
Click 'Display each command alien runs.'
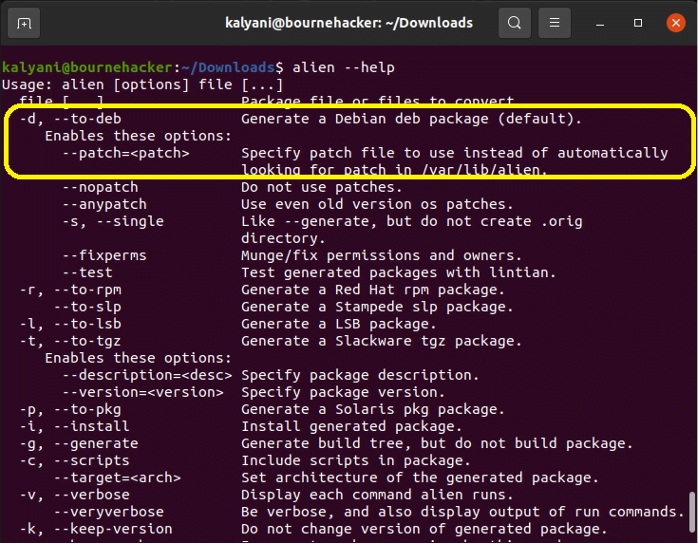click(377, 495)
